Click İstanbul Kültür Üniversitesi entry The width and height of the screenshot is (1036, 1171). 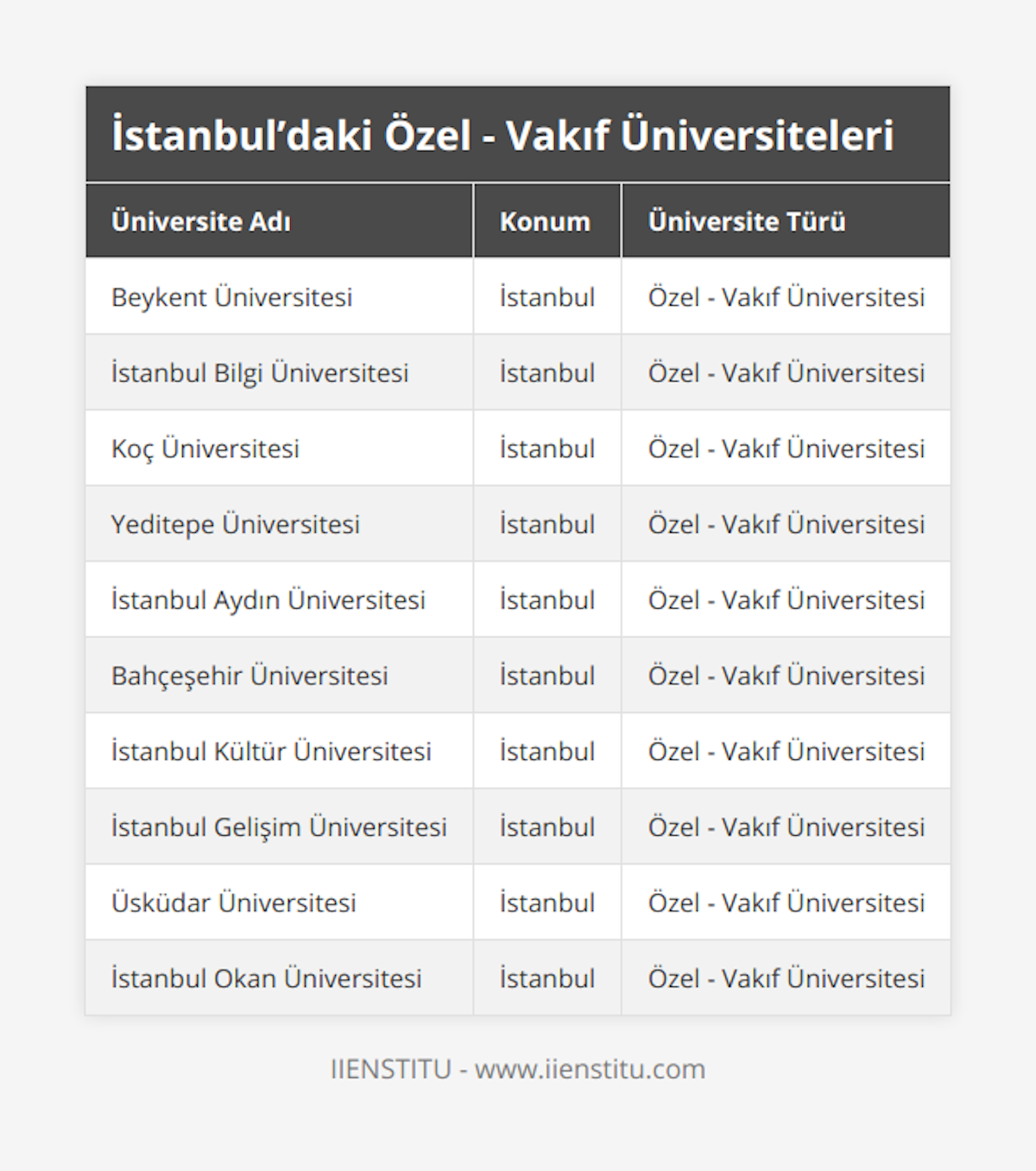point(271,751)
